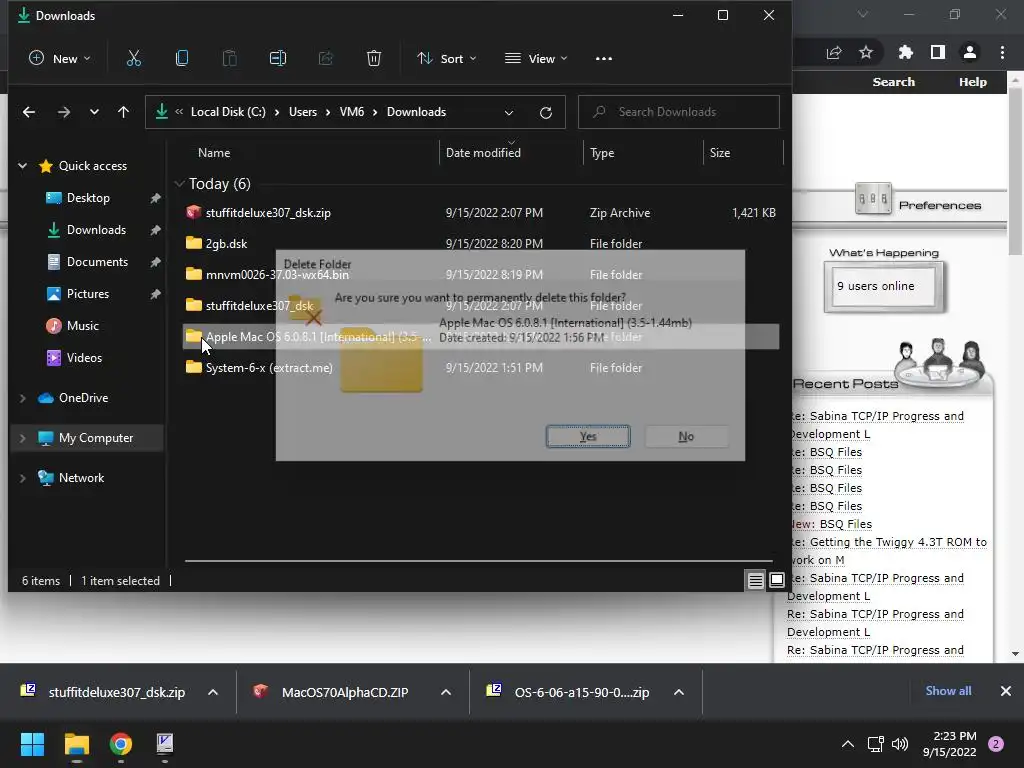Open the View dropdown menu
This screenshot has height=768, width=1024.
[x=536, y=59]
